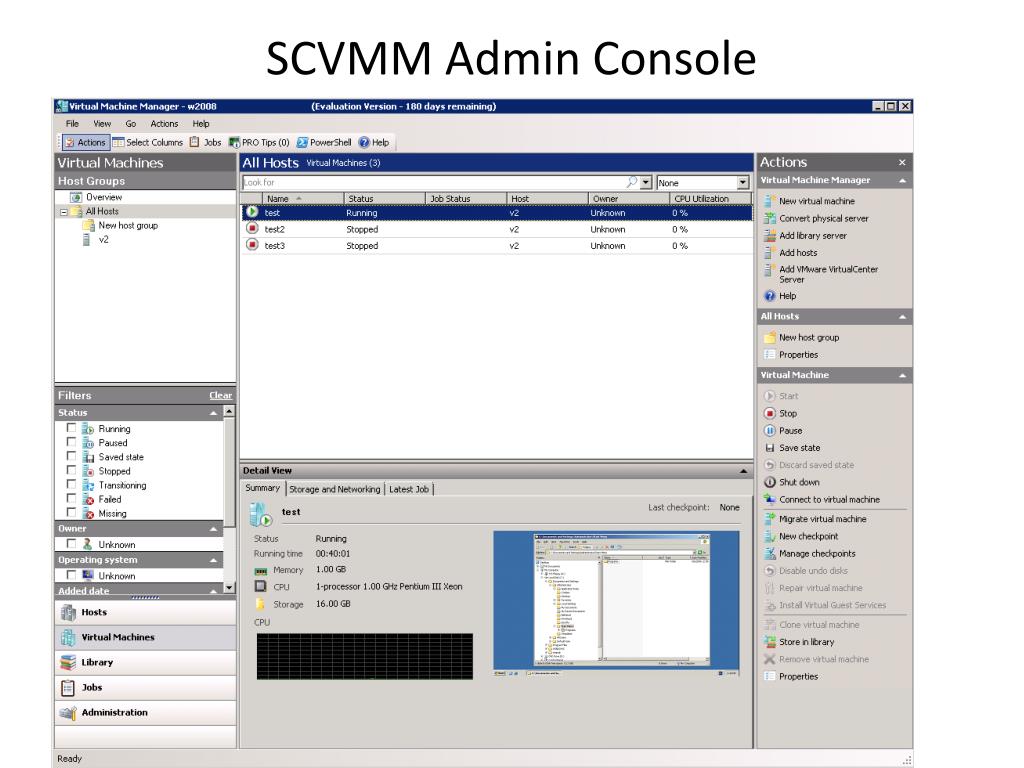
Task: Collapse the All Hosts actions section
Action: tap(903, 317)
